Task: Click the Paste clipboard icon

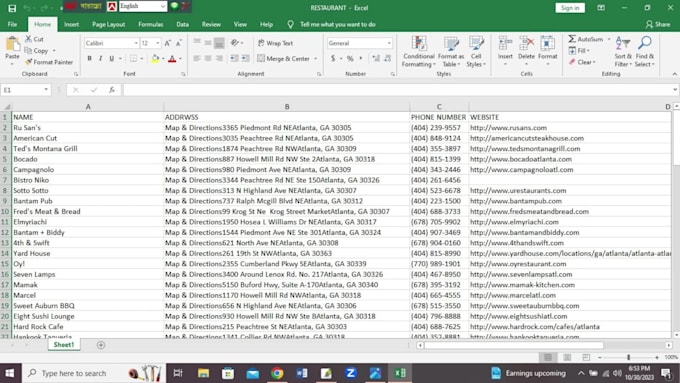Action: tap(12, 44)
